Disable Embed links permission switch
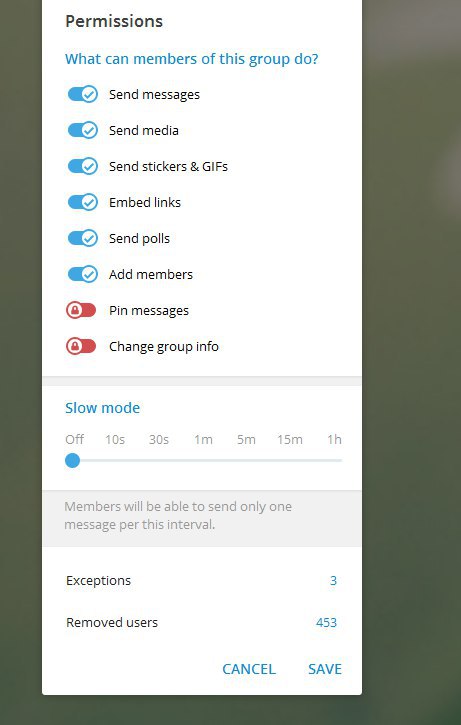The image size is (461, 725). [83, 203]
